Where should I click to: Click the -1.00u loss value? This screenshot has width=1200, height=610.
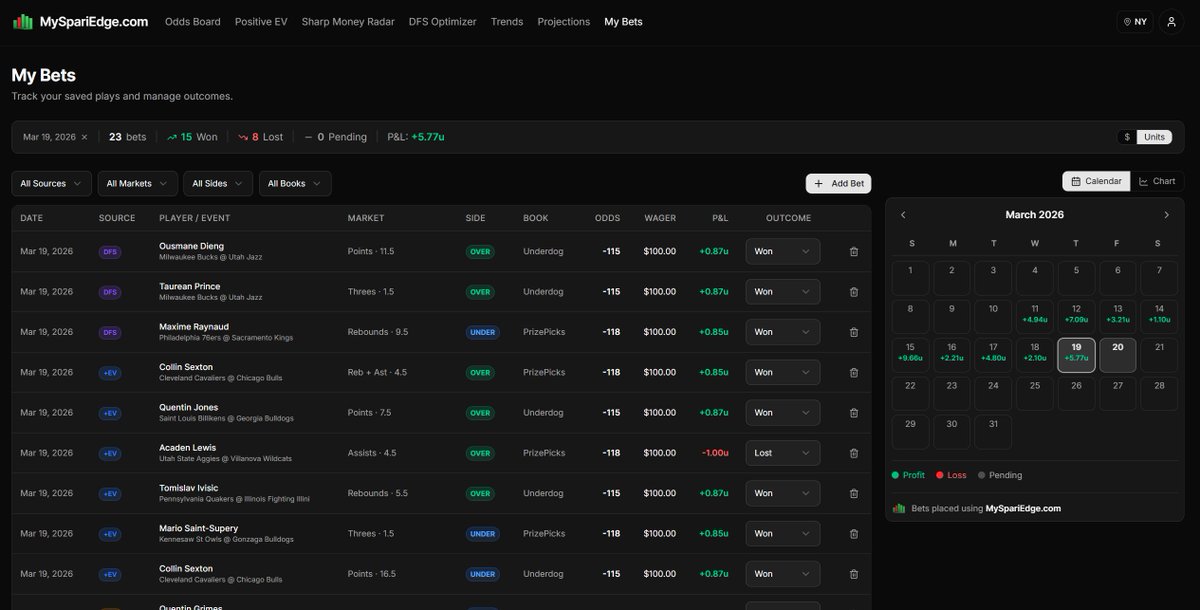(715, 453)
